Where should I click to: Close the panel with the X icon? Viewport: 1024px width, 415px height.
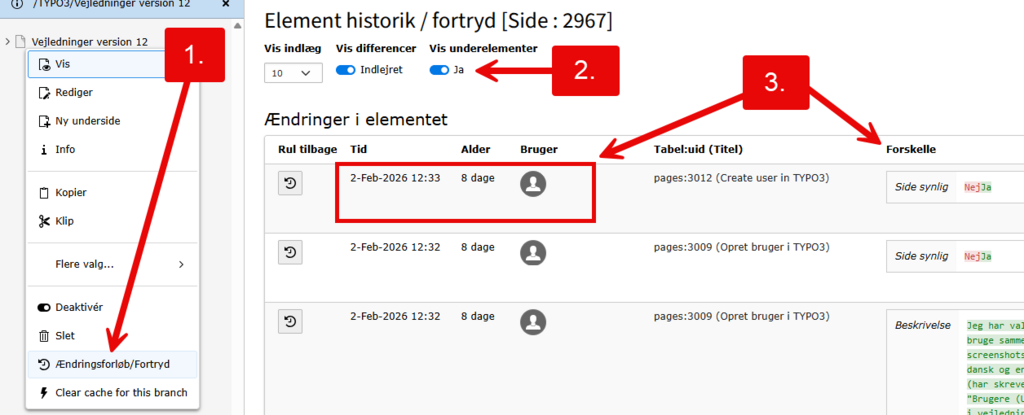[x=224, y=4]
